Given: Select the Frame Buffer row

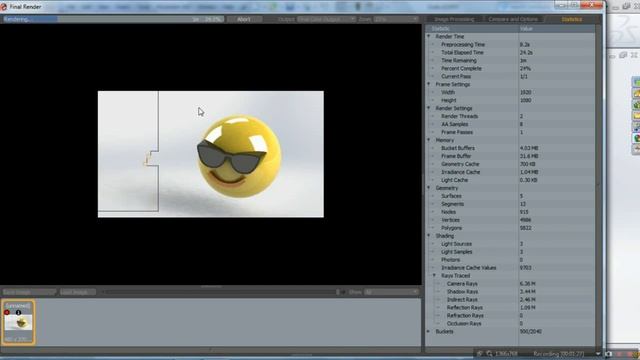Looking at the screenshot, I should 510,156.
